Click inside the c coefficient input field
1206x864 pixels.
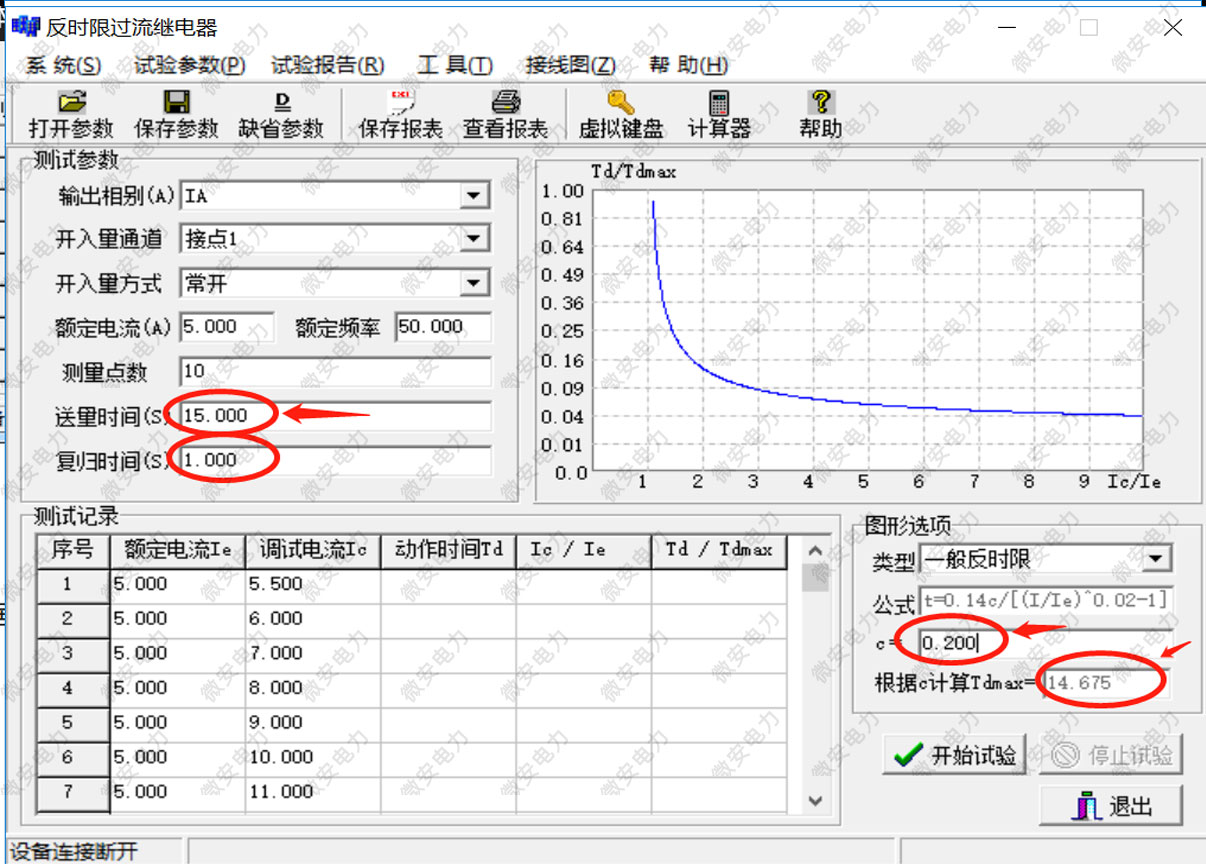click(x=950, y=641)
